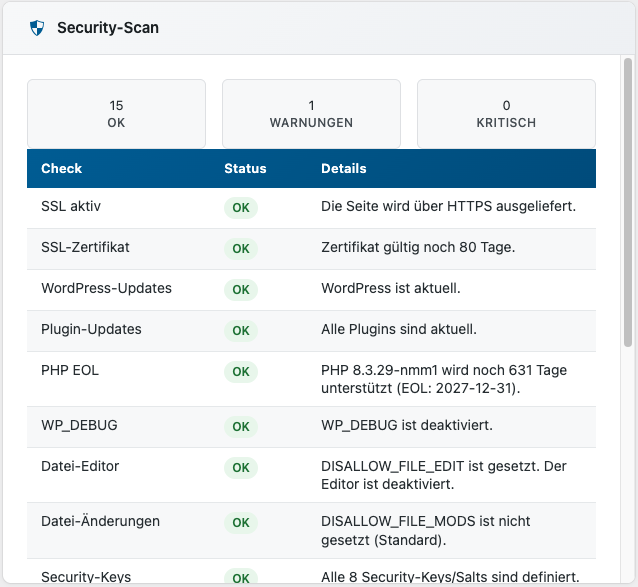Click the Security-Scan shield icon
638x587 pixels.
(37, 28)
